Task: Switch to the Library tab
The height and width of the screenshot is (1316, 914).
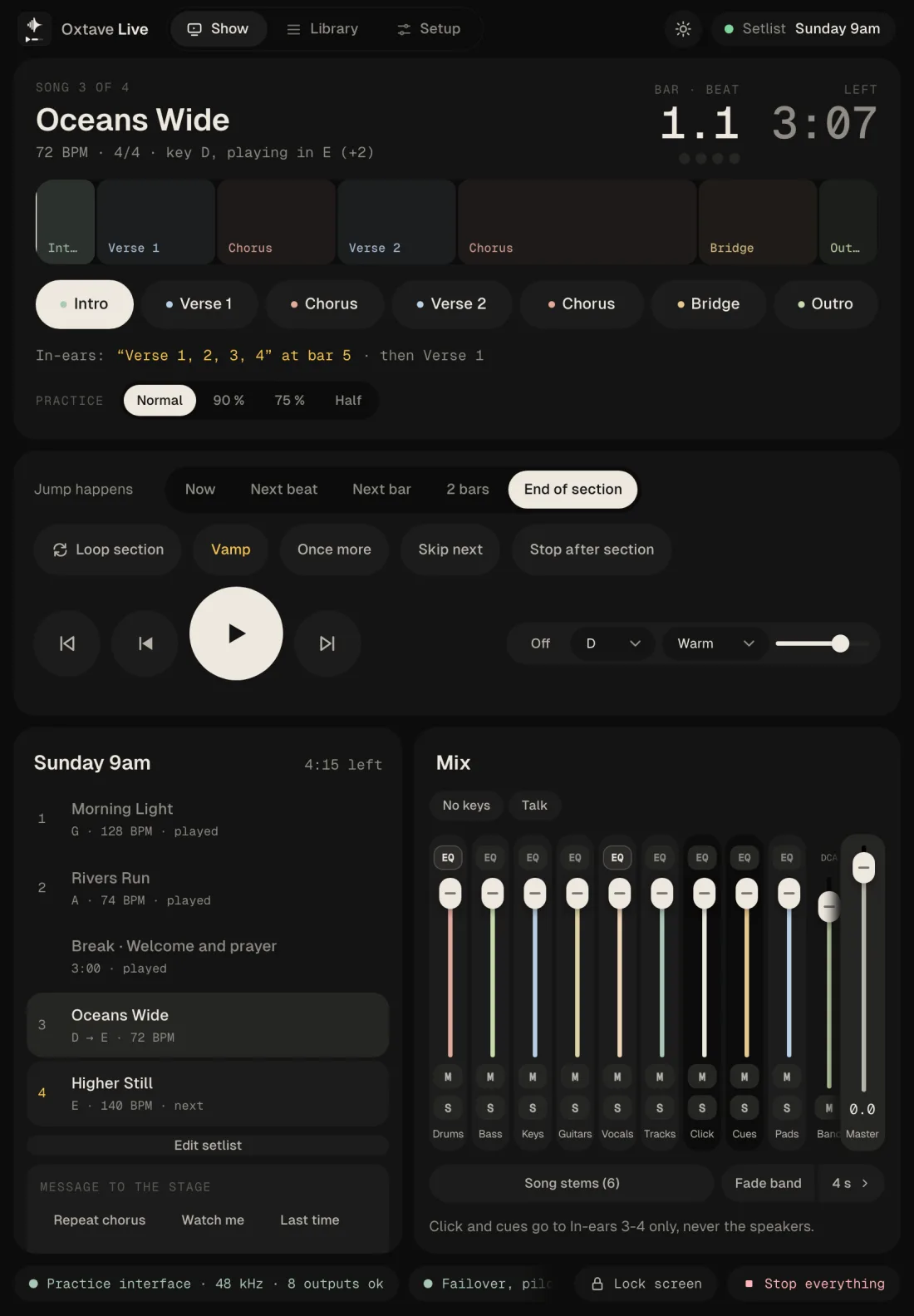Action: tap(322, 29)
